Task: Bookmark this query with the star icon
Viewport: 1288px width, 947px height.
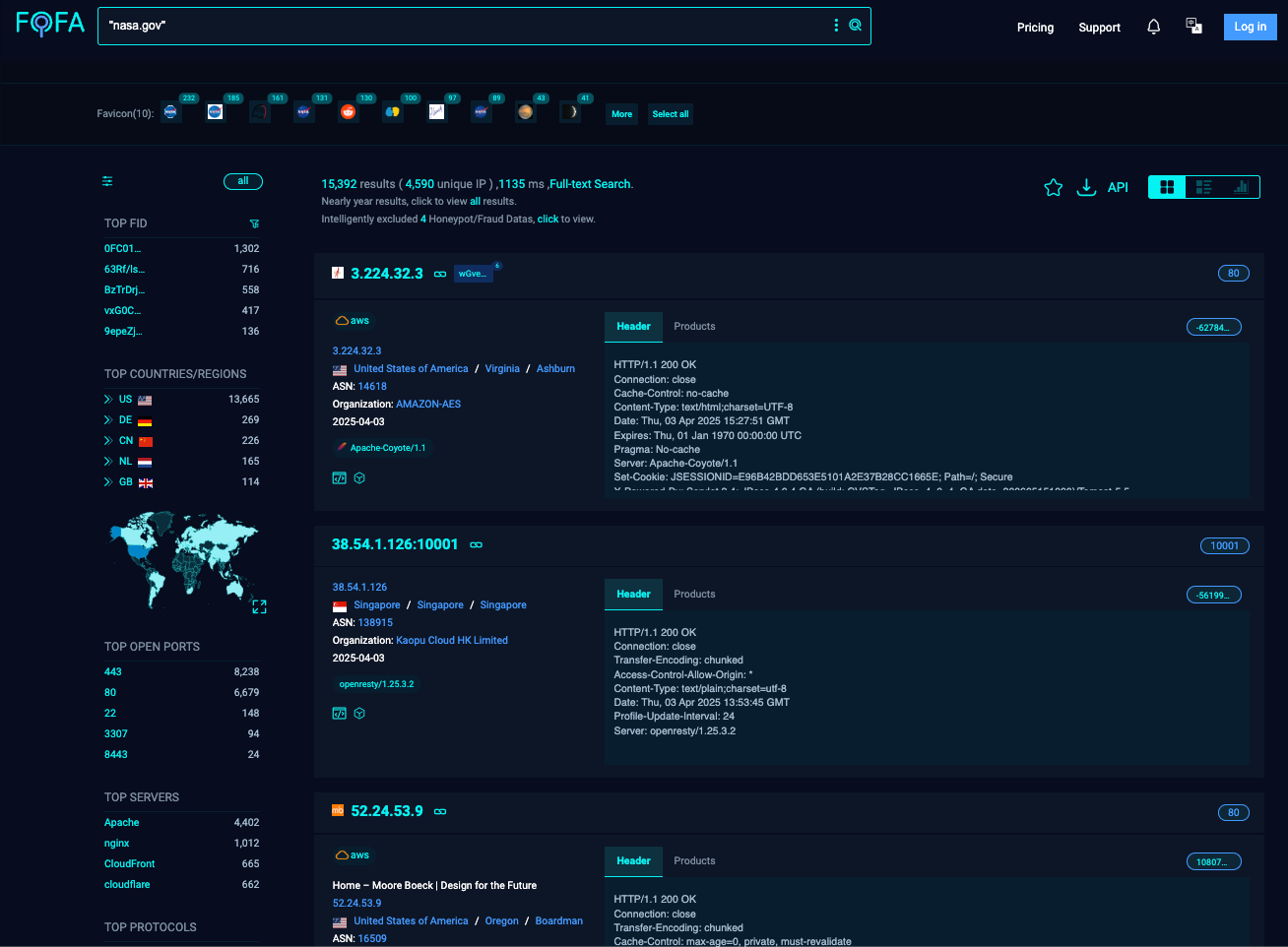Action: [1053, 187]
